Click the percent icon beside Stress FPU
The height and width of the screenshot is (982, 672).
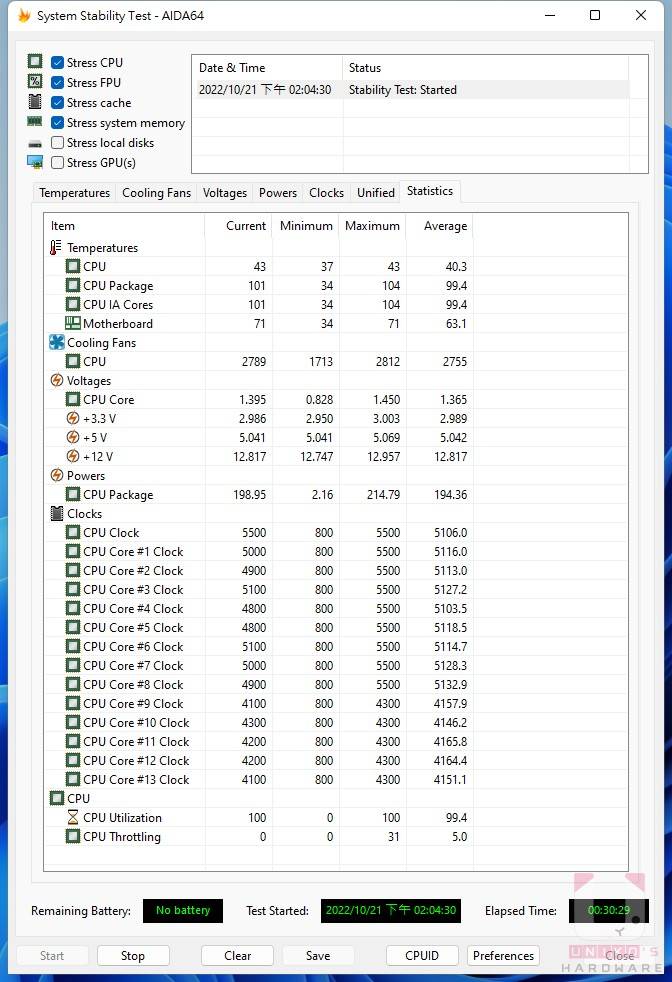[35, 81]
